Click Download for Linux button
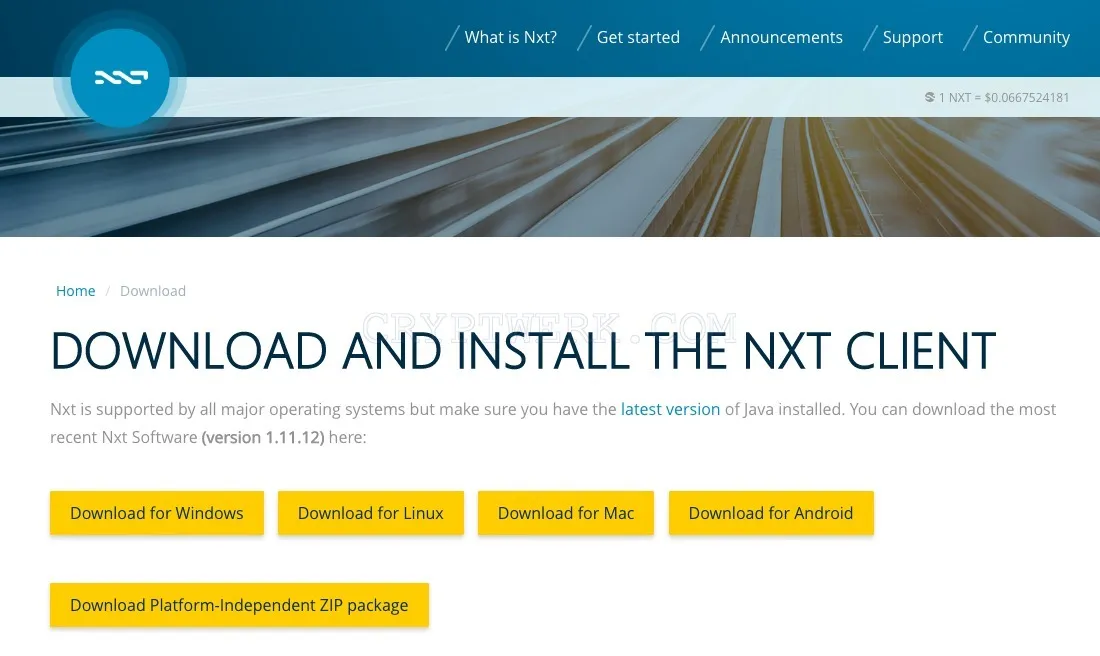The image size is (1100, 656). coord(370,513)
